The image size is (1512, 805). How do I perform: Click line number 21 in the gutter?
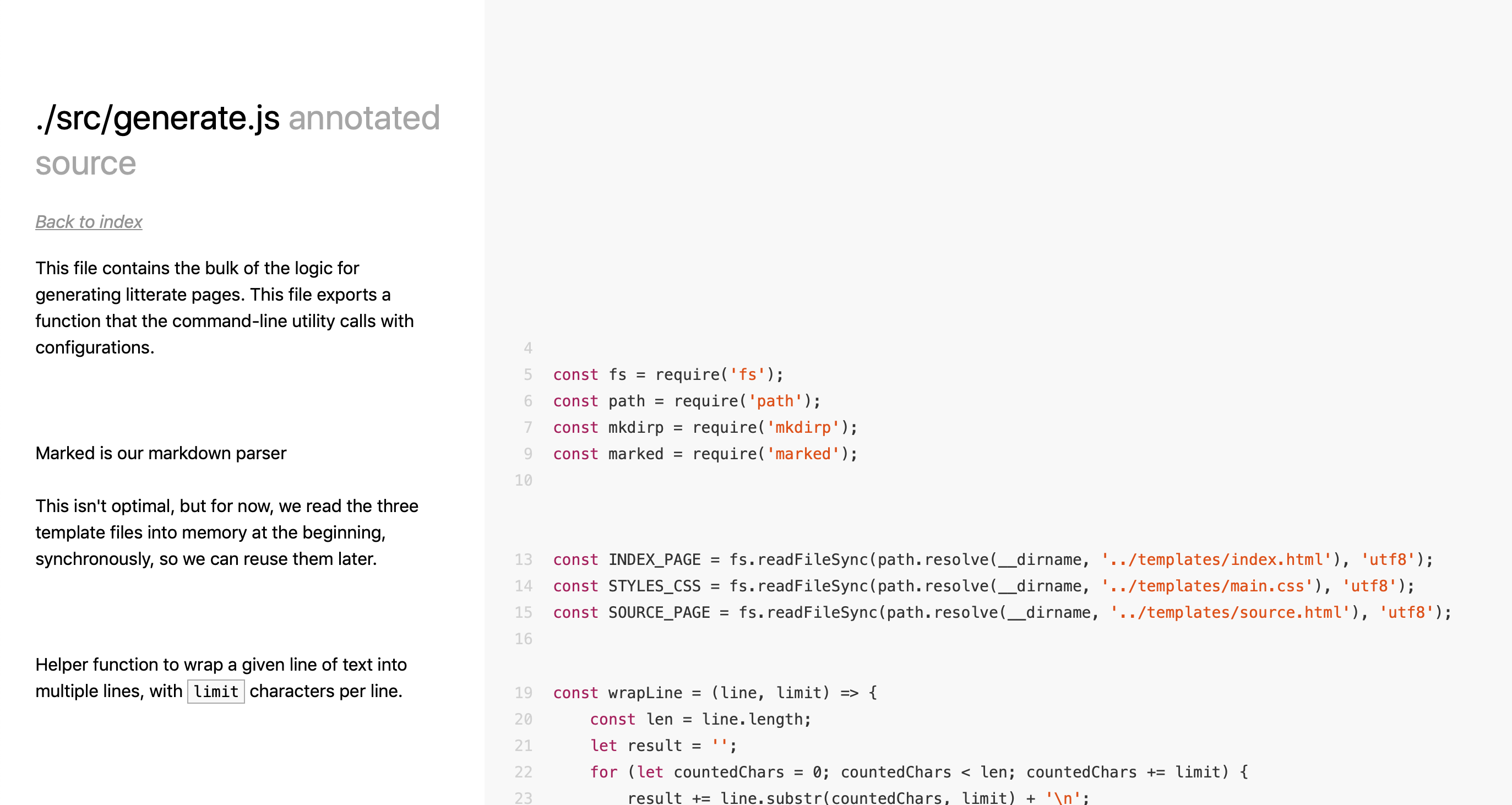(x=524, y=746)
